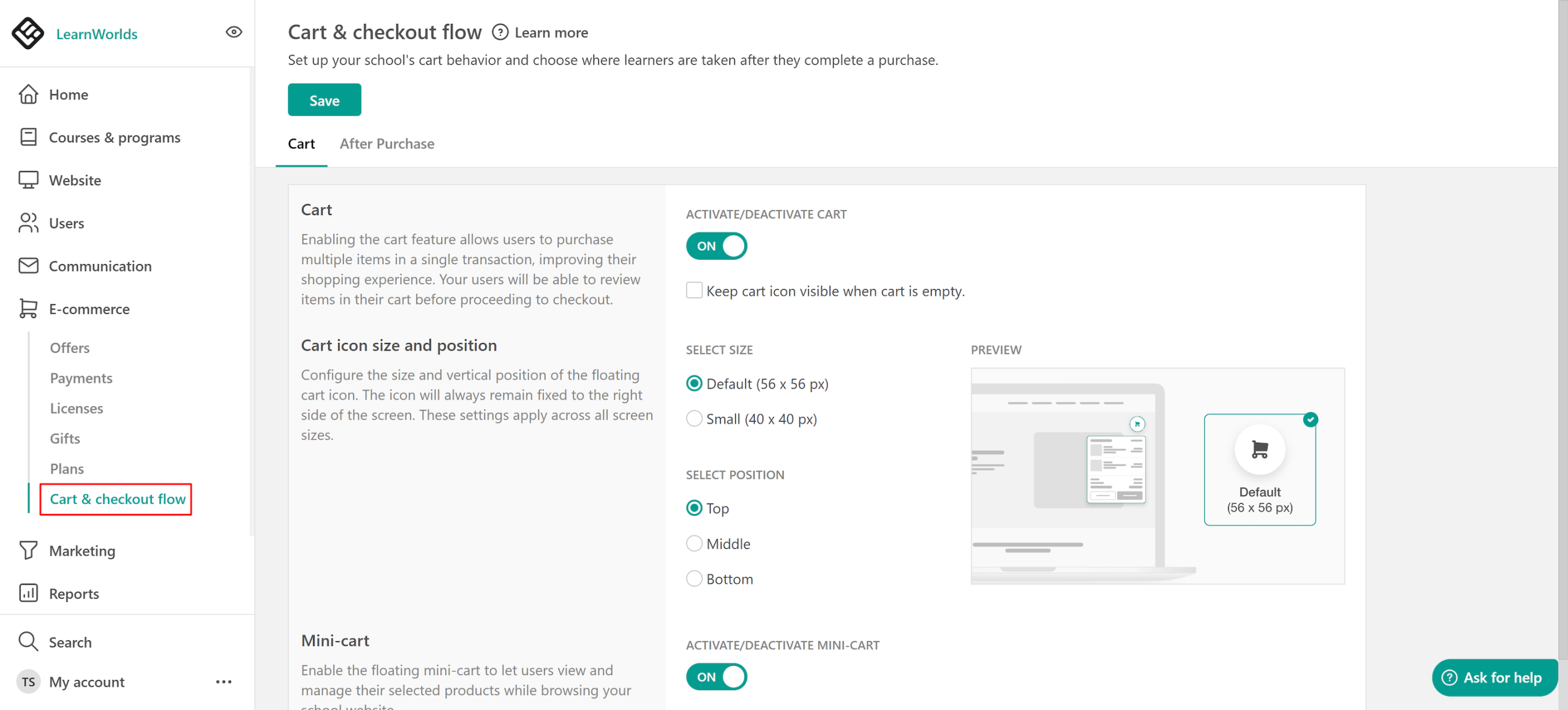Open the Communication section
The width and height of the screenshot is (1568, 710).
100,266
